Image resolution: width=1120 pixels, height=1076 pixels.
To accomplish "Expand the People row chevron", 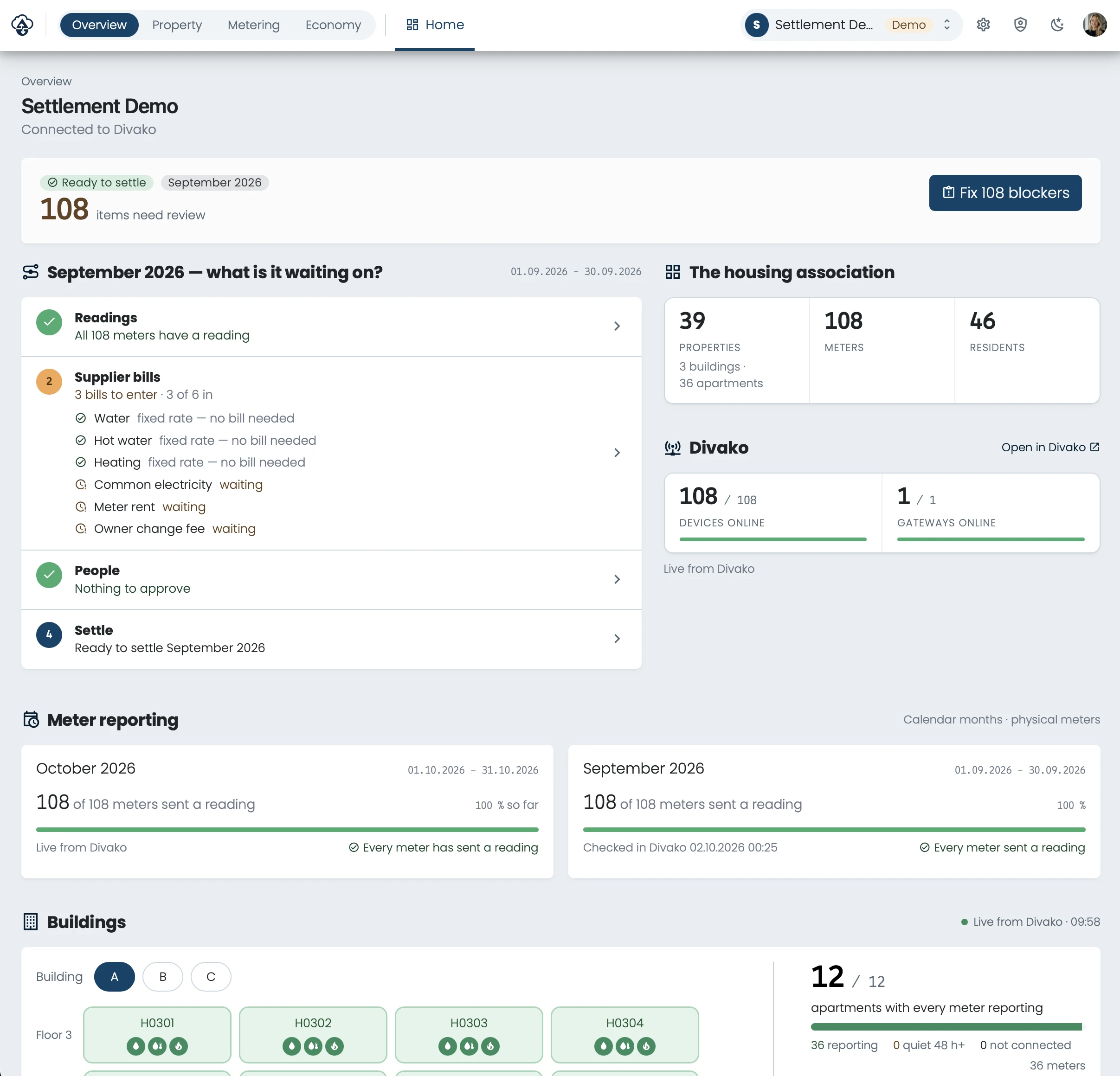I will tap(617, 579).
